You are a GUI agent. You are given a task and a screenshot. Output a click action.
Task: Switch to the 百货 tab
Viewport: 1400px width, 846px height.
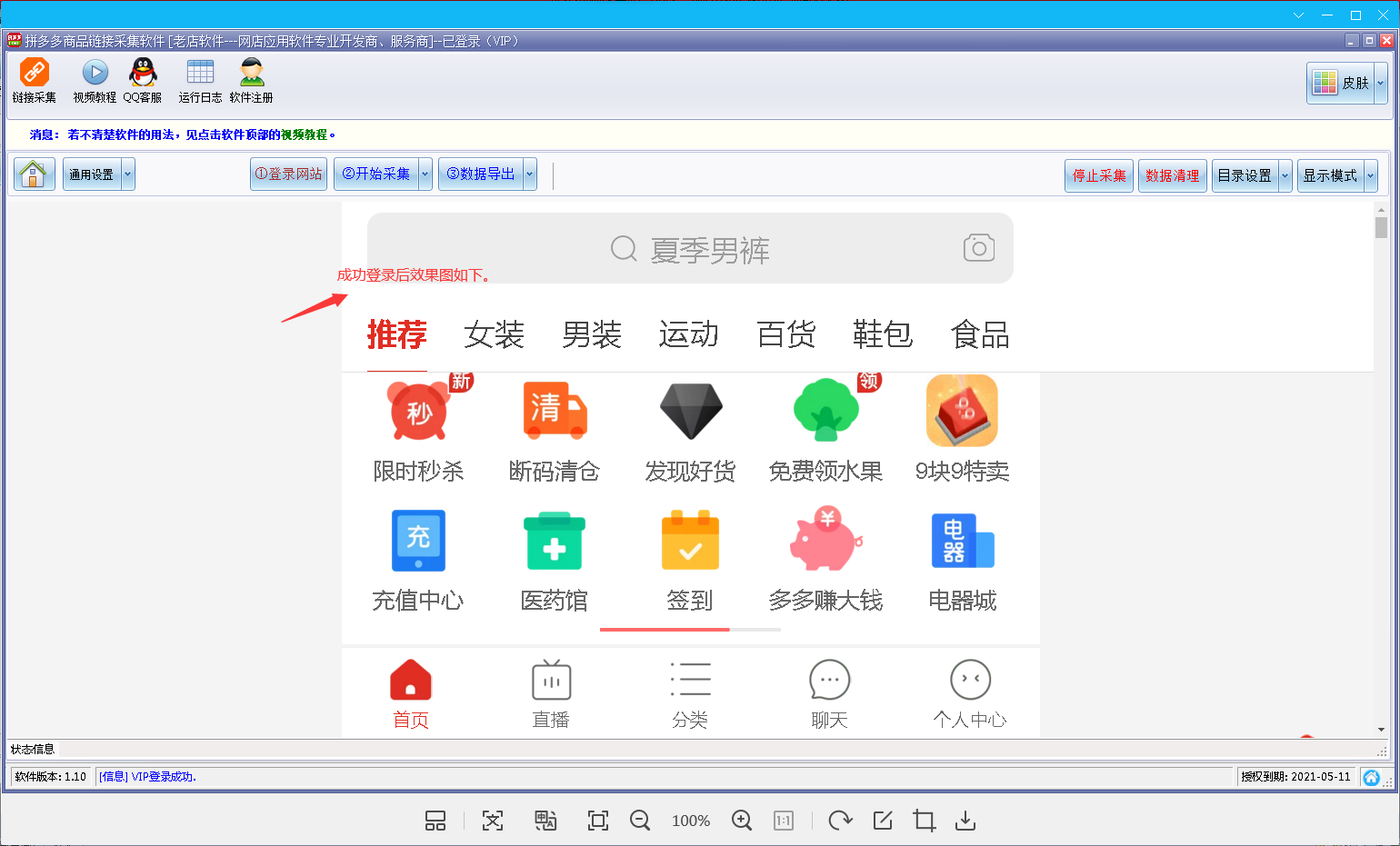(x=785, y=334)
